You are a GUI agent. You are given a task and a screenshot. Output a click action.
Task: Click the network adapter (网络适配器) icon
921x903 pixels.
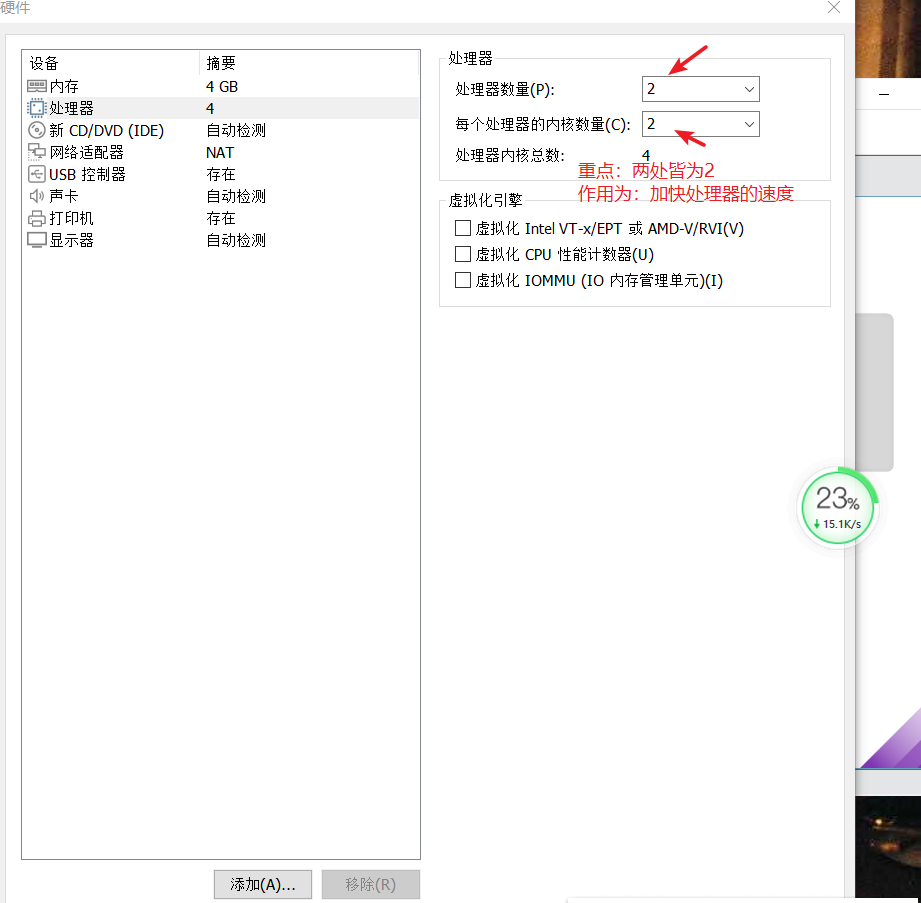tap(36, 152)
